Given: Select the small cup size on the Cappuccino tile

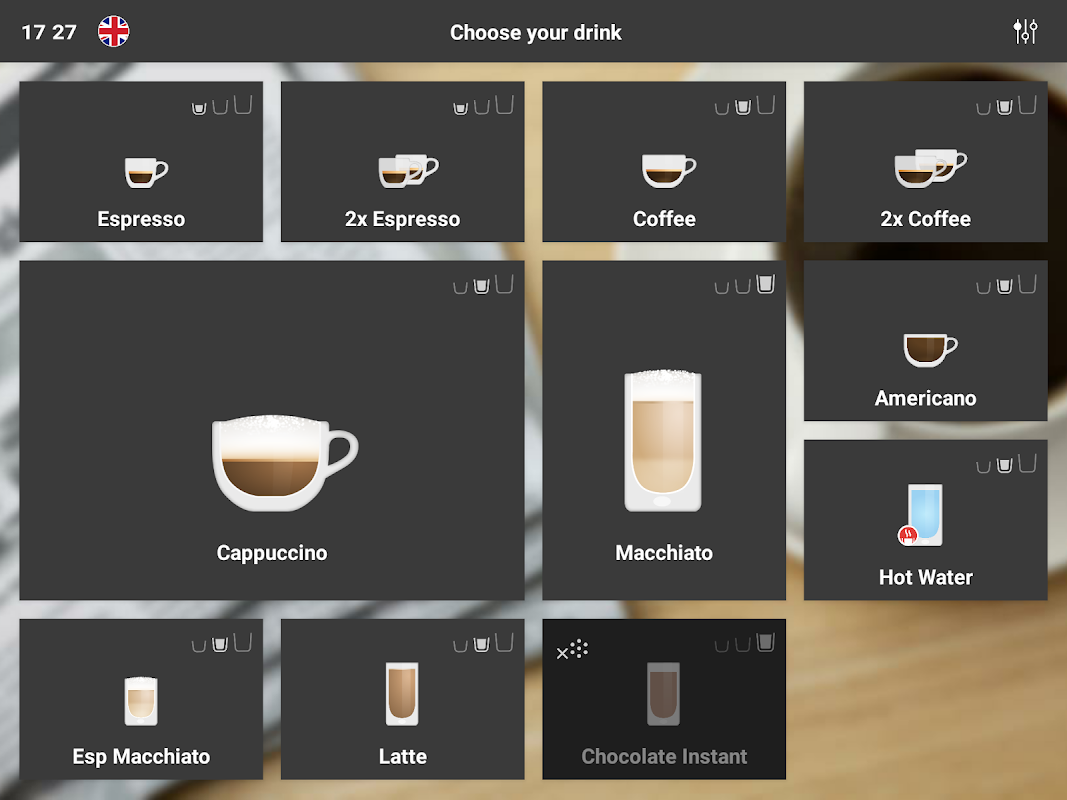Looking at the screenshot, I should click(x=461, y=287).
